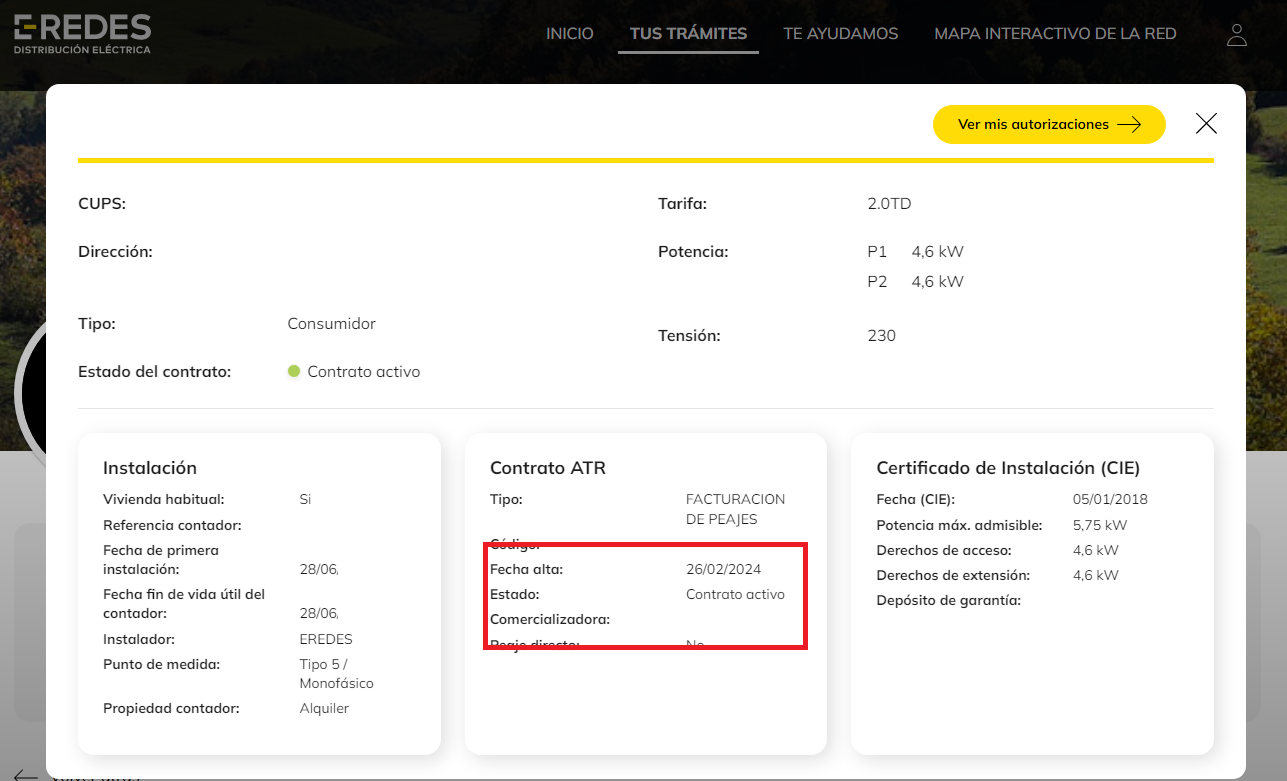Select Estado value in Contrato ATR card
This screenshot has width=1287, height=781.
(735, 594)
